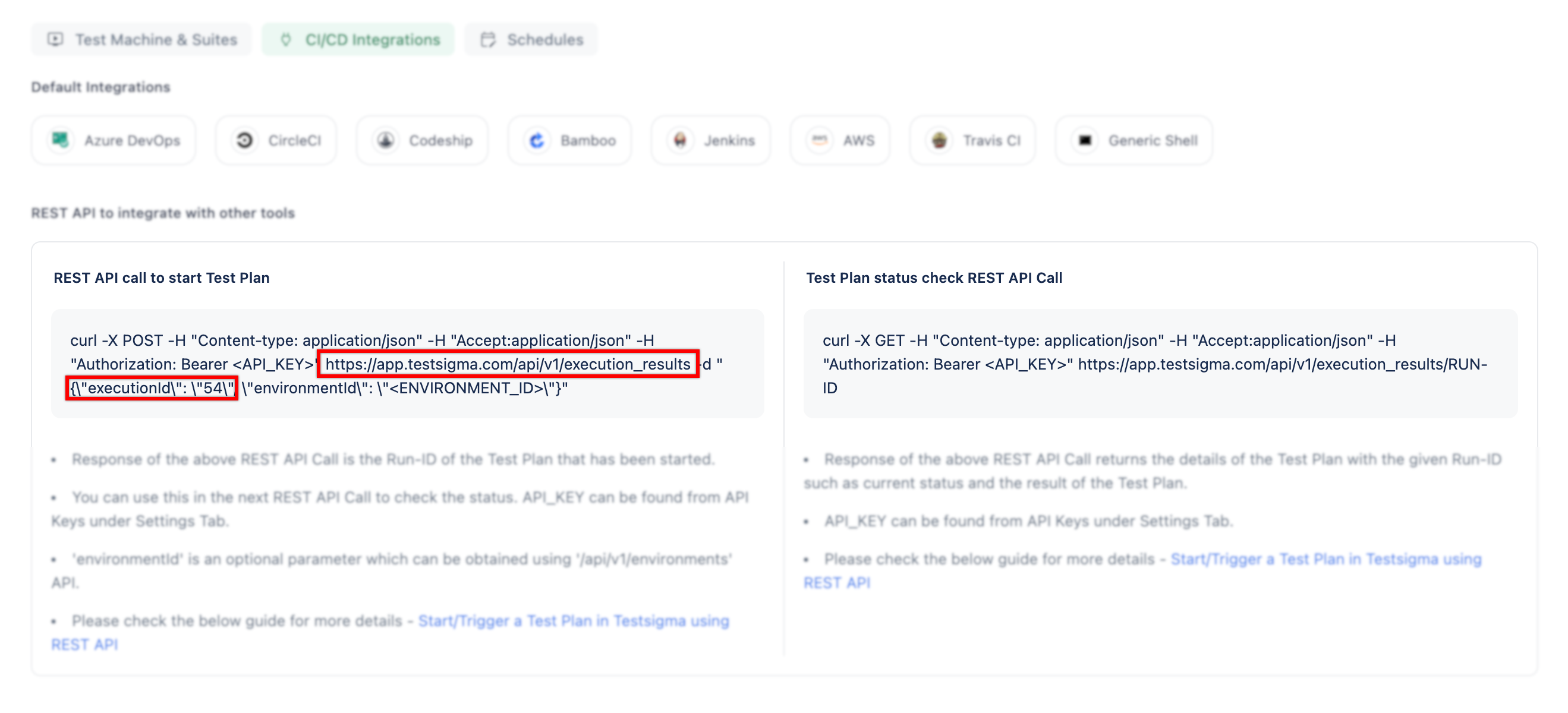
Task: Click the Travis CI logo icon
Action: point(939,141)
